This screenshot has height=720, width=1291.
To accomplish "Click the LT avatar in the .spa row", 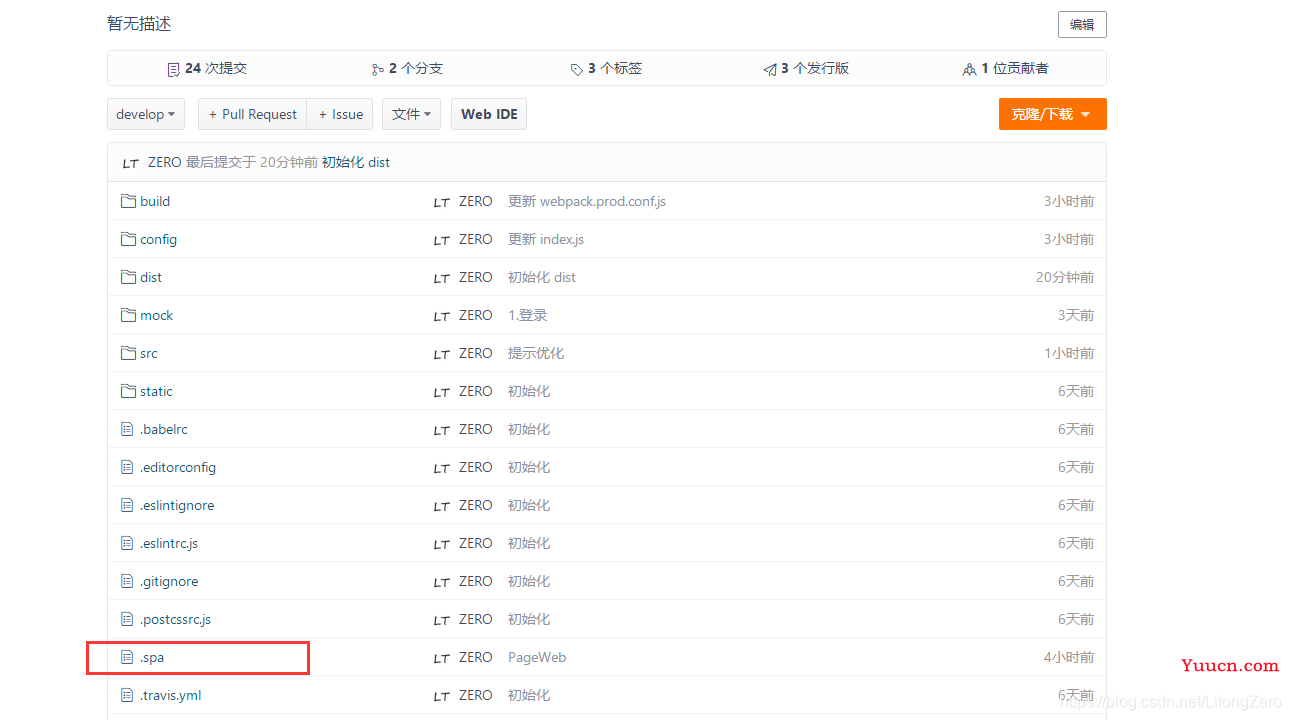I will [x=442, y=658].
